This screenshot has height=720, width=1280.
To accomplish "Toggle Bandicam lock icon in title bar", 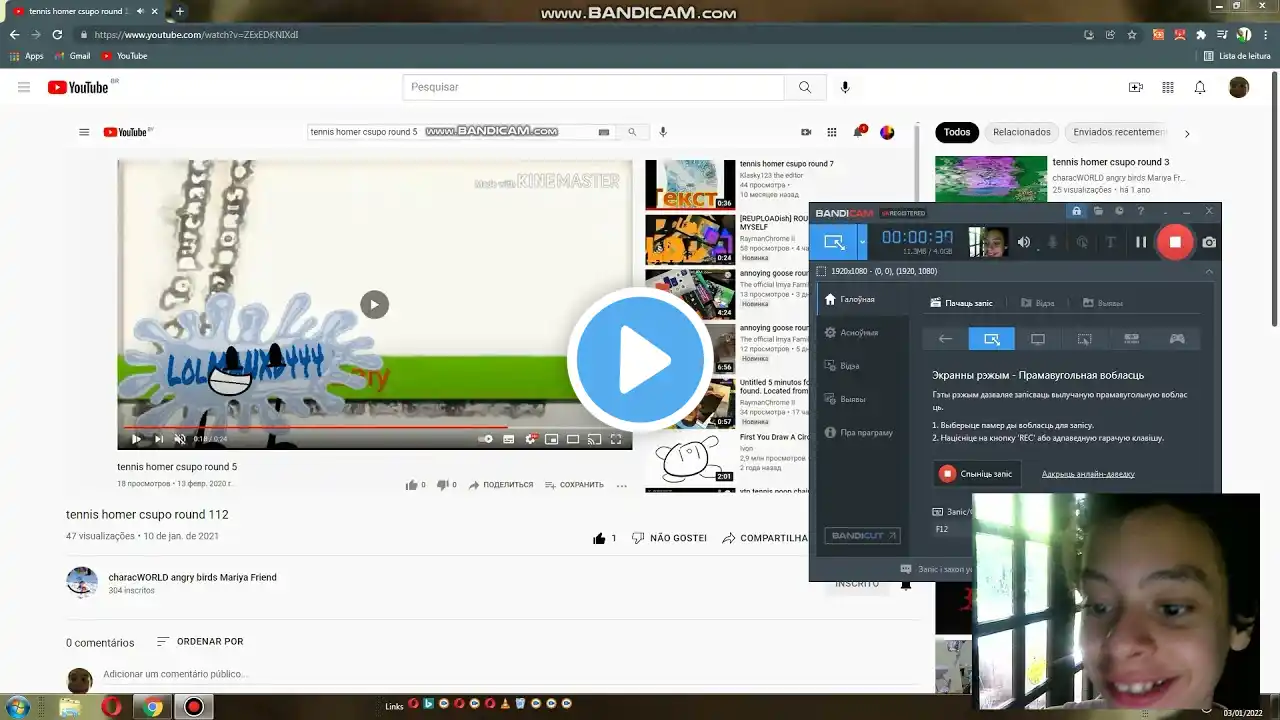I will click(x=1076, y=211).
